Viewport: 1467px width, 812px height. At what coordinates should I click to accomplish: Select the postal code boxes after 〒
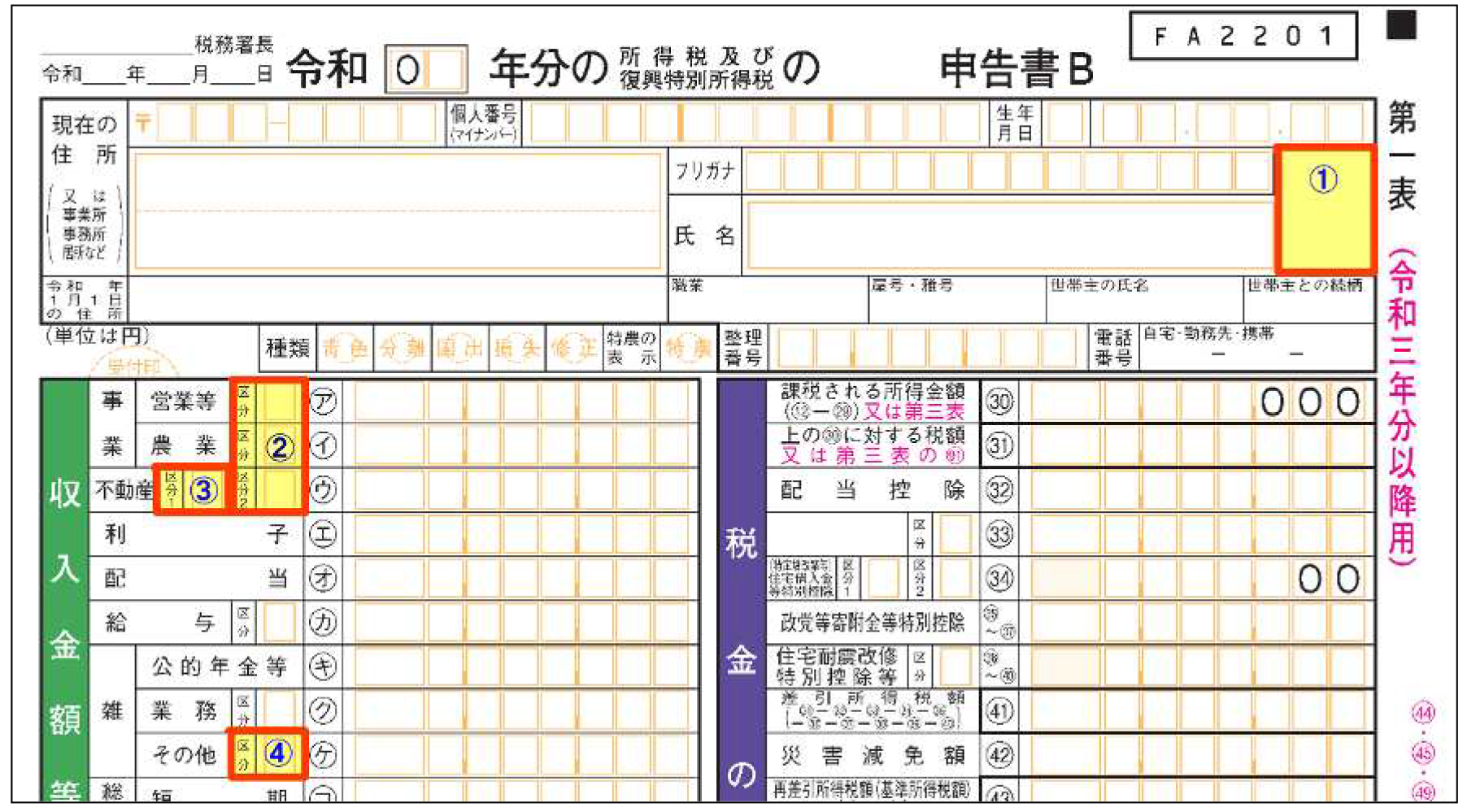[x=298, y=123]
